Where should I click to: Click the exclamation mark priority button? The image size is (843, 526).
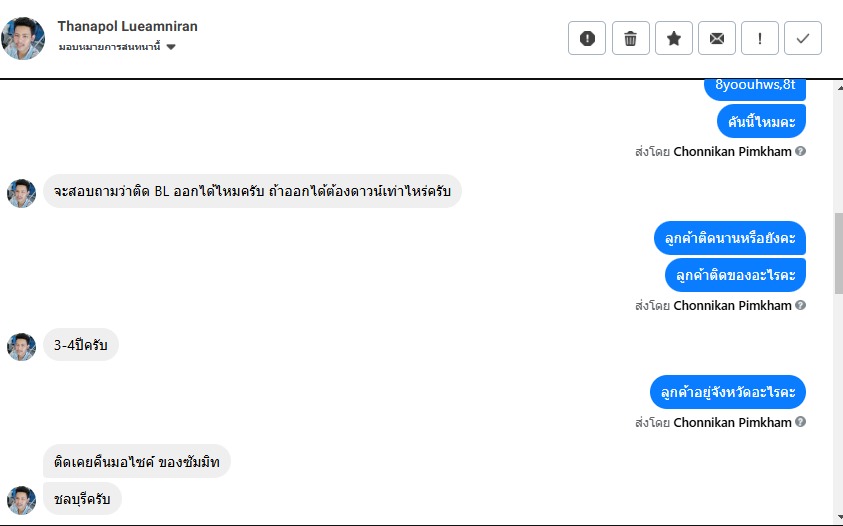click(760, 39)
